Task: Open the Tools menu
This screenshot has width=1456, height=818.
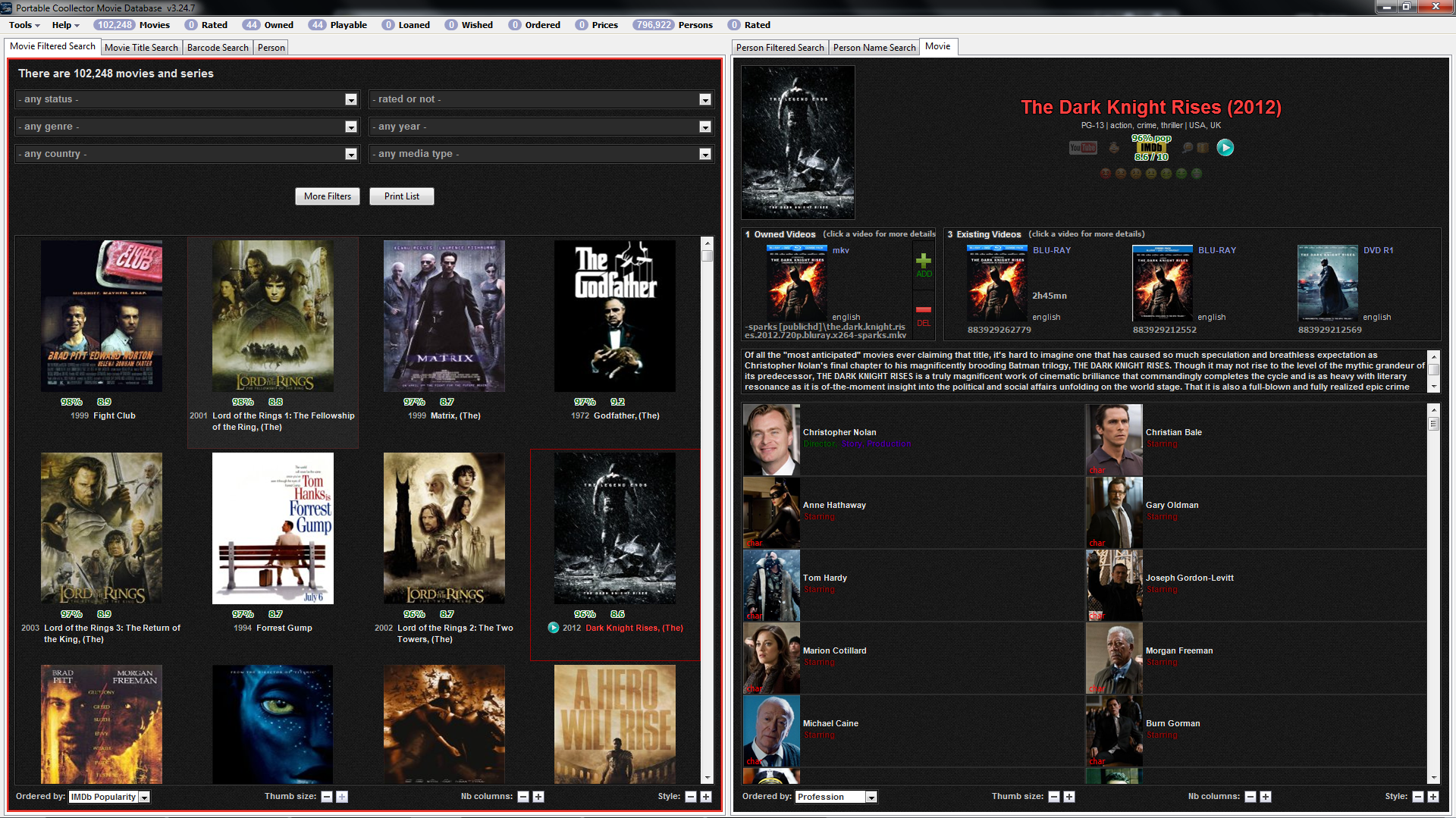Action: (24, 25)
